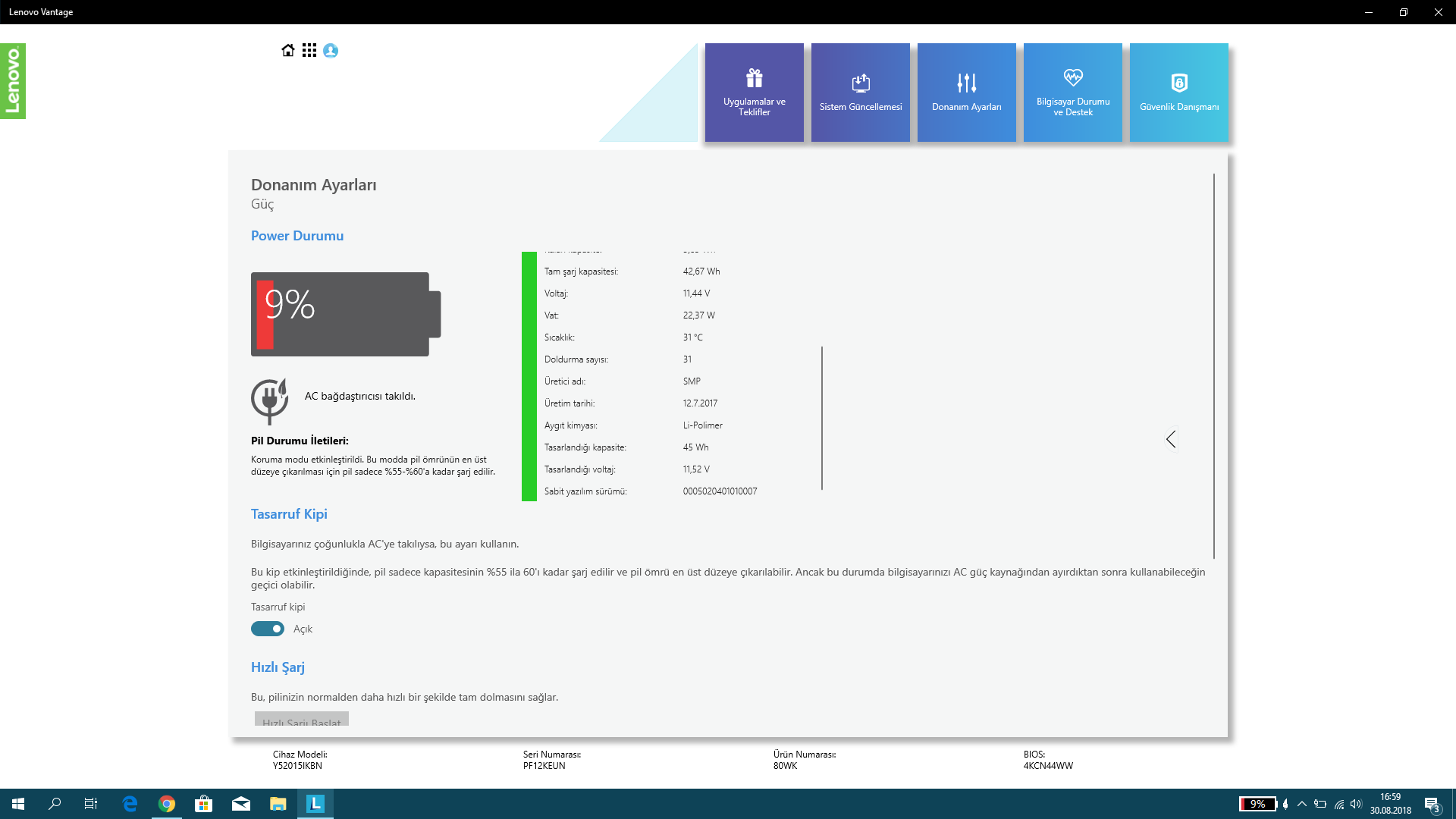Click the user profile icon

coord(331,50)
